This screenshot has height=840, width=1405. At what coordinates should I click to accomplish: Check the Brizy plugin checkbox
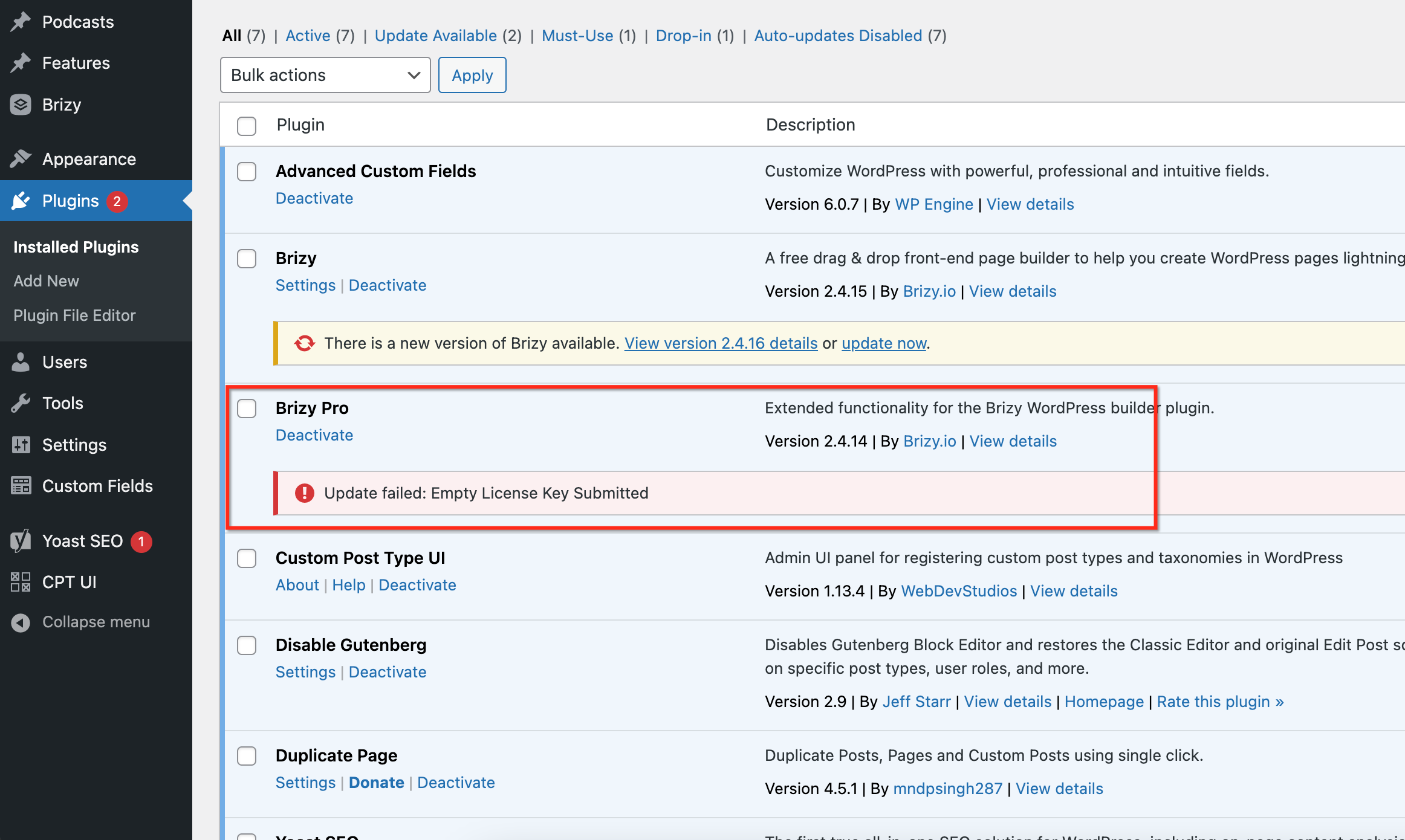(x=247, y=259)
